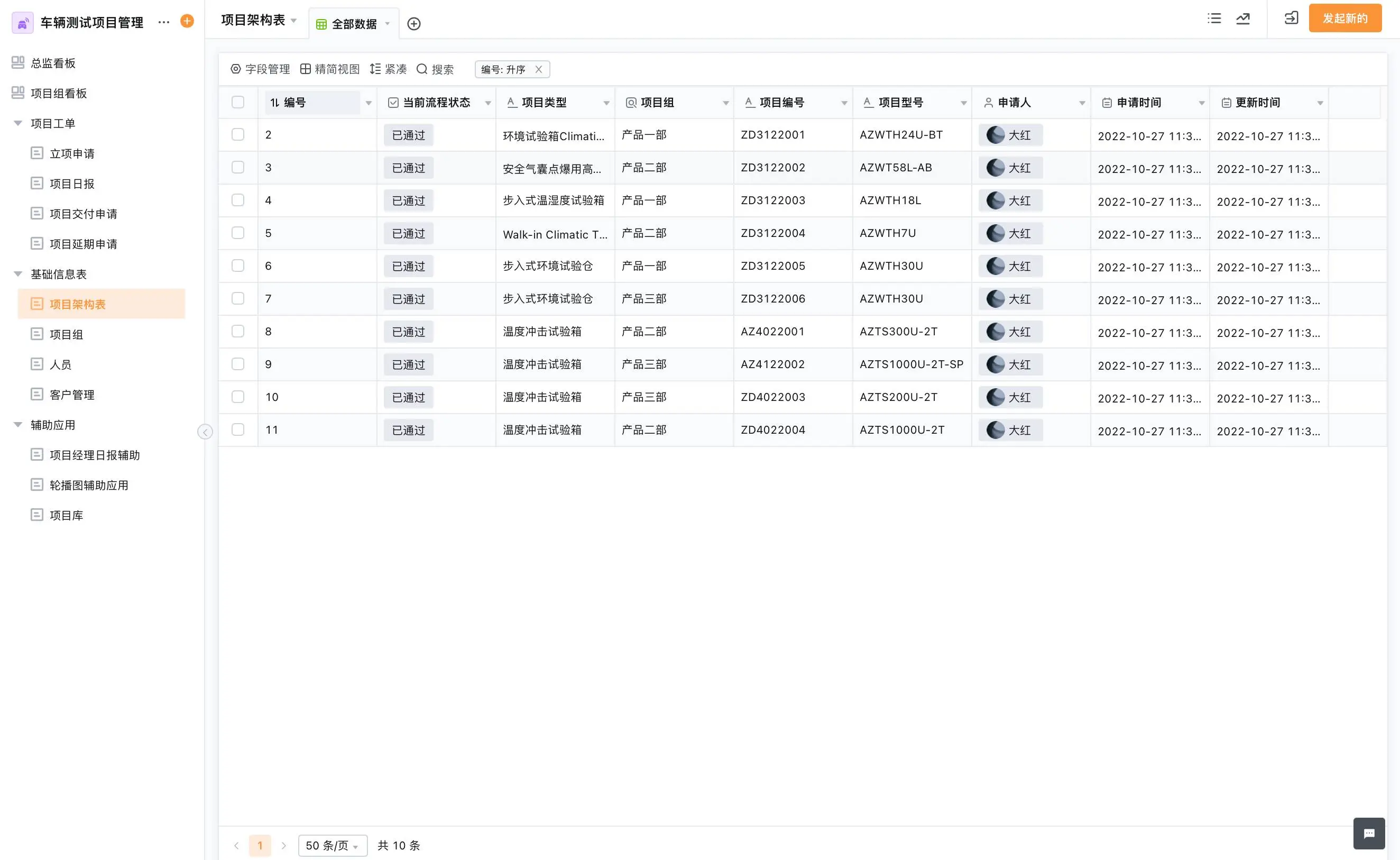Click 已通过 status in row 7
The image size is (1400, 860).
(x=408, y=299)
